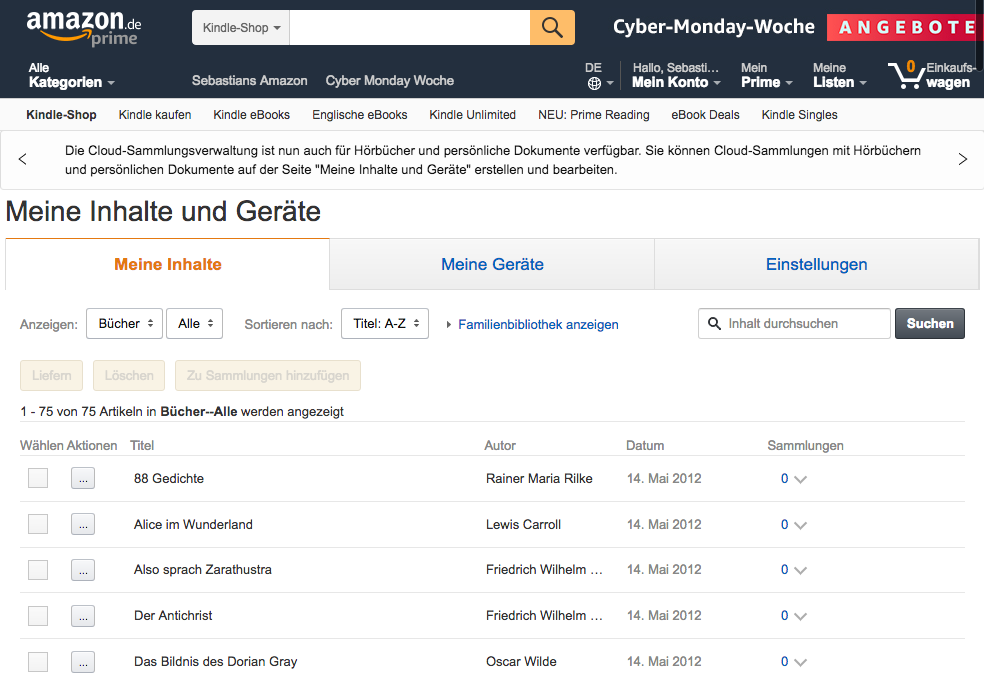Click the globe language icon
Viewport: 984px width, 680px height.
pos(594,83)
